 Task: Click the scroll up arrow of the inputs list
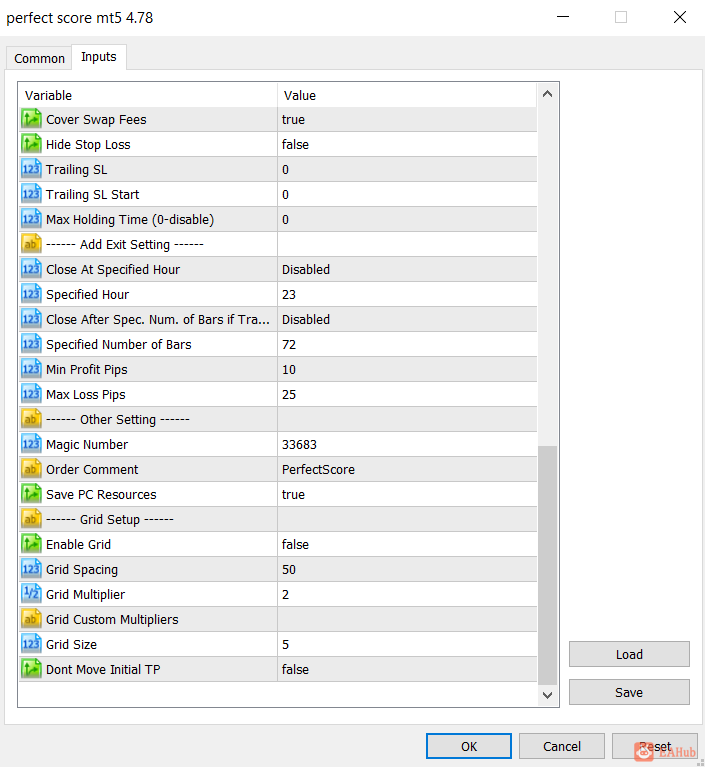coord(547,93)
